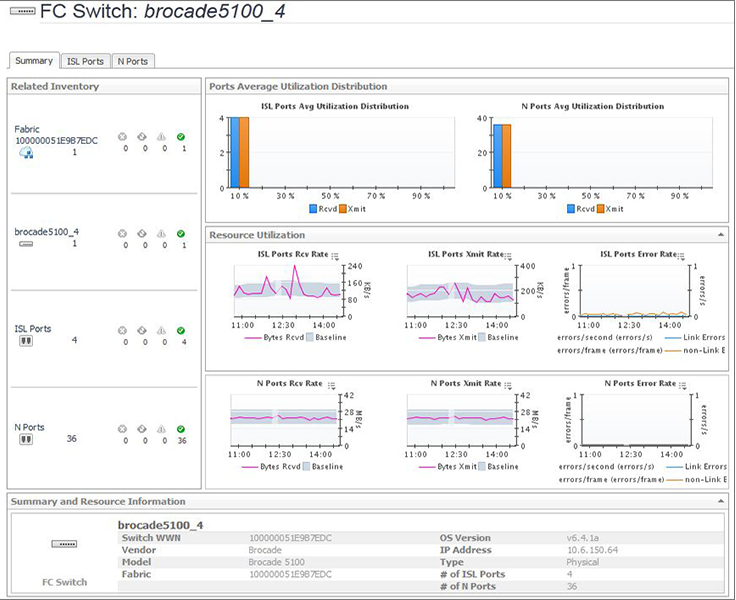
Task: Click the OS Version value v6.4.1a
Action: (583, 538)
